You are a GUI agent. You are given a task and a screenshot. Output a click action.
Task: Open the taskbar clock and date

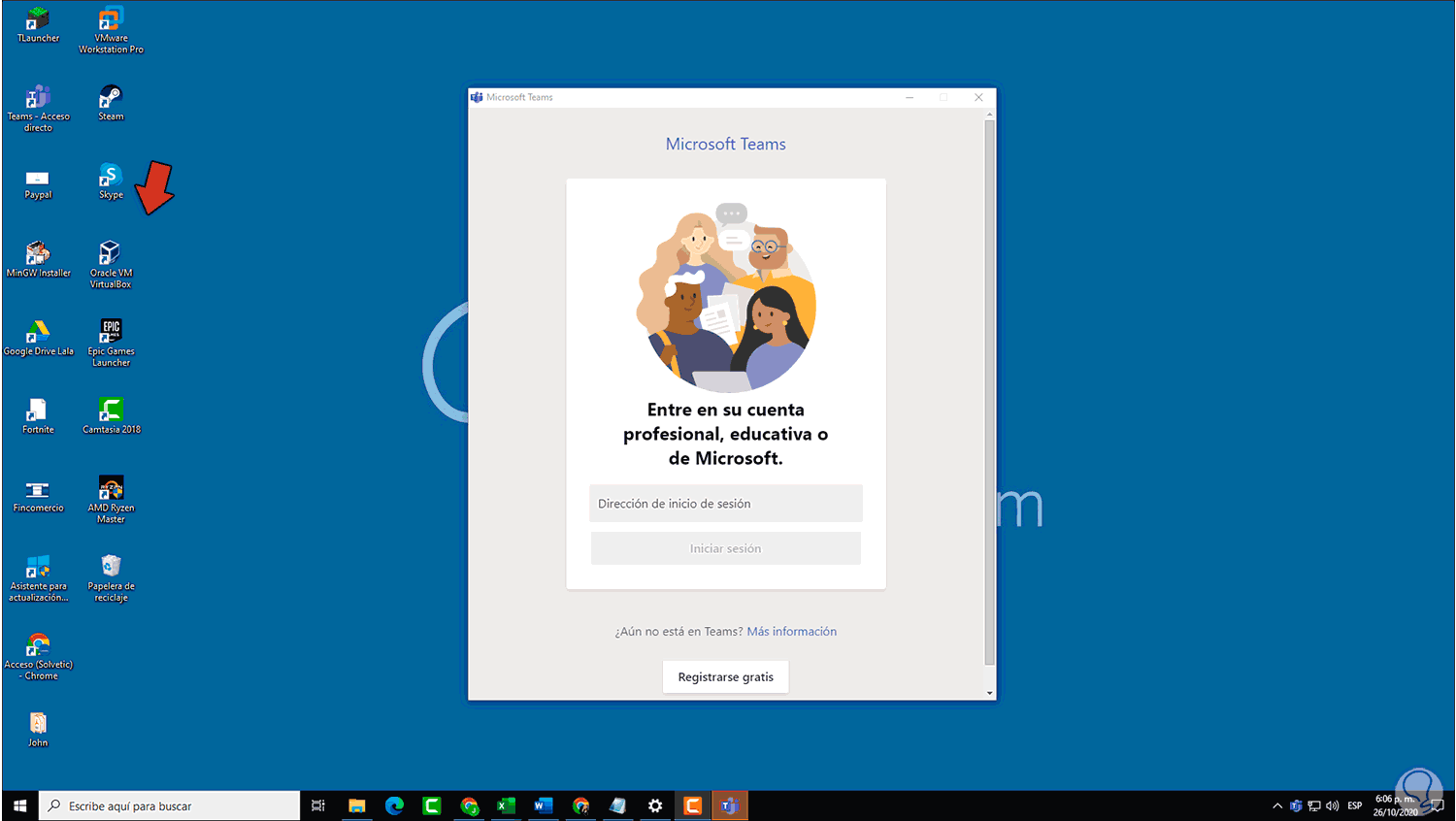coord(1395,805)
